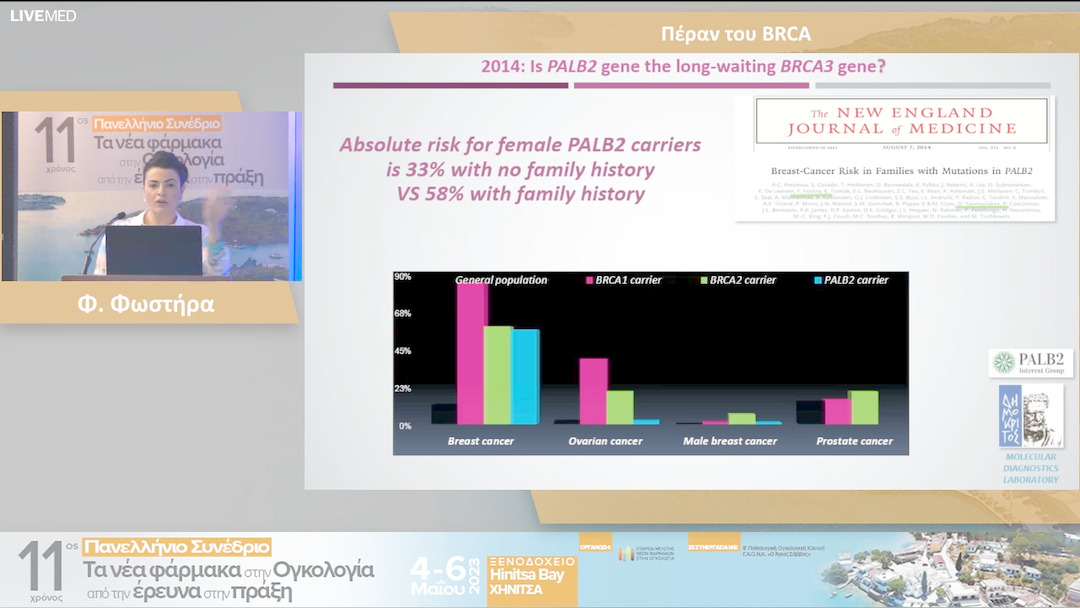This screenshot has height=608, width=1080.
Task: Click the Male breast cancer axis label
Action: 729,441
